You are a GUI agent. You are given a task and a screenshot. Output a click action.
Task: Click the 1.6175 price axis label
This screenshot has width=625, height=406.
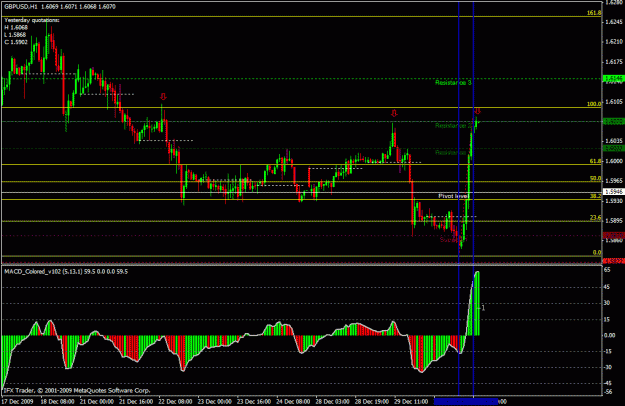point(614,62)
